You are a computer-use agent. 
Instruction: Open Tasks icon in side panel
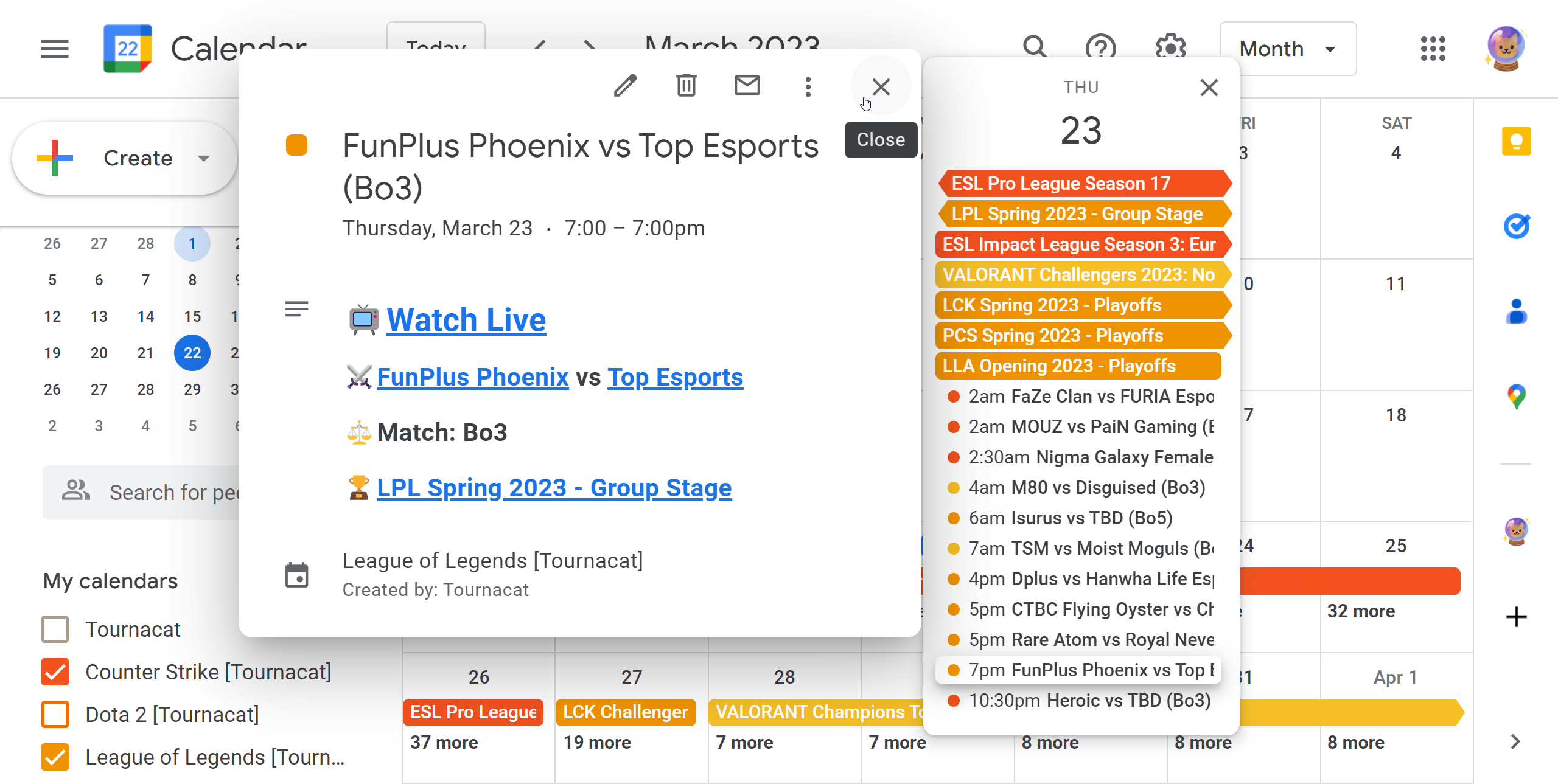[x=1516, y=226]
